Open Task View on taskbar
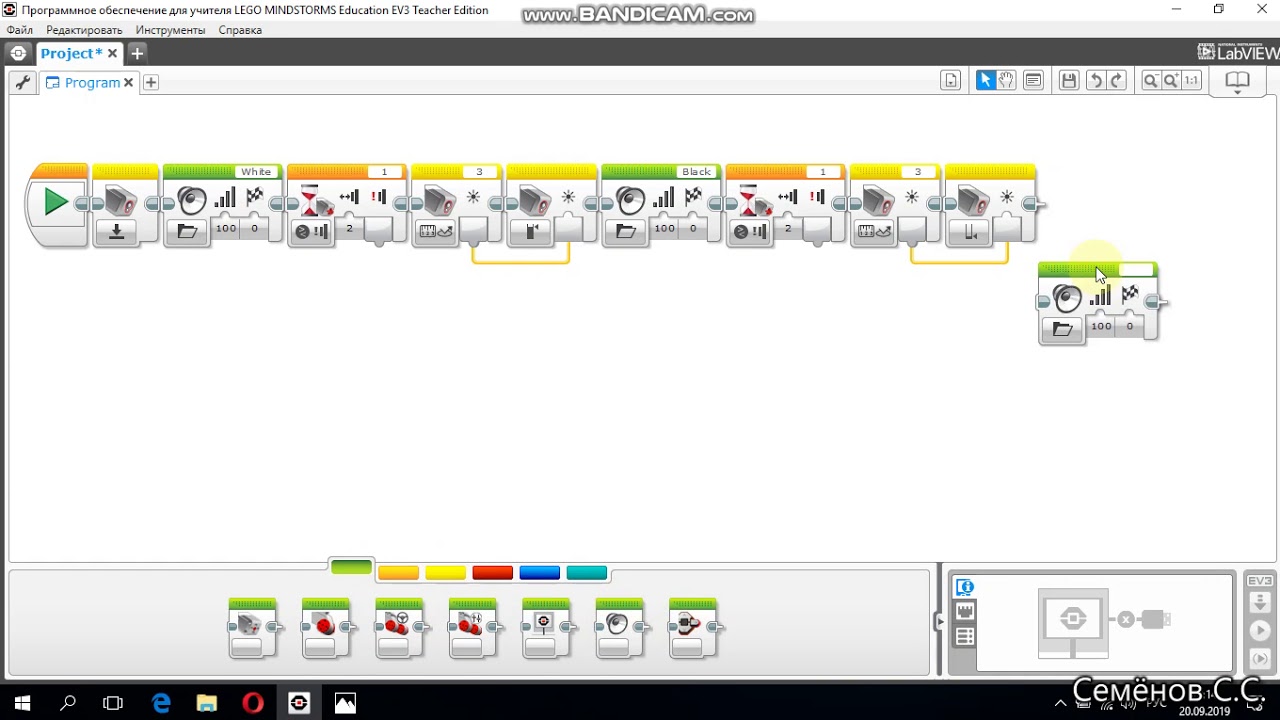Image resolution: width=1280 pixels, height=720 pixels. pos(113,704)
